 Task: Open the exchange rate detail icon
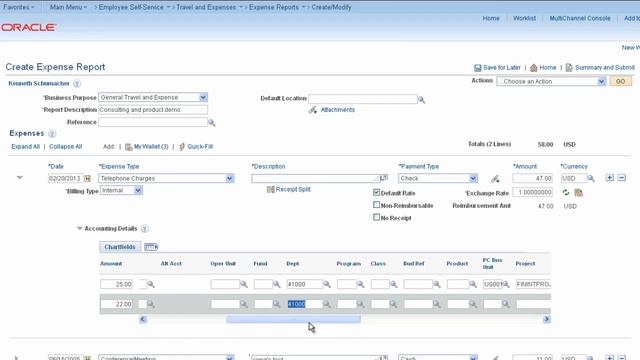(578, 192)
